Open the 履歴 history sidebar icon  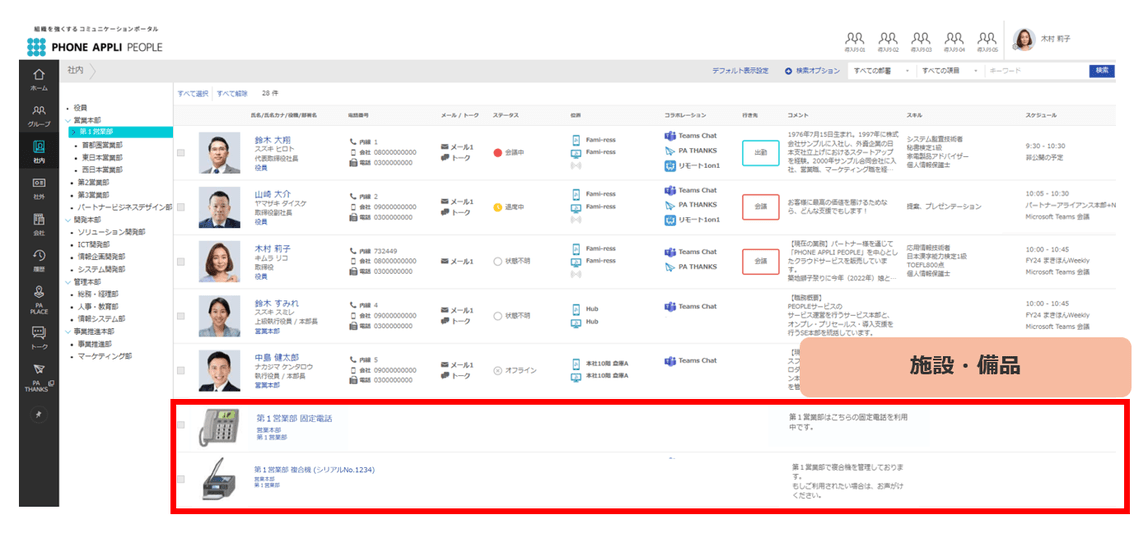pos(39,255)
